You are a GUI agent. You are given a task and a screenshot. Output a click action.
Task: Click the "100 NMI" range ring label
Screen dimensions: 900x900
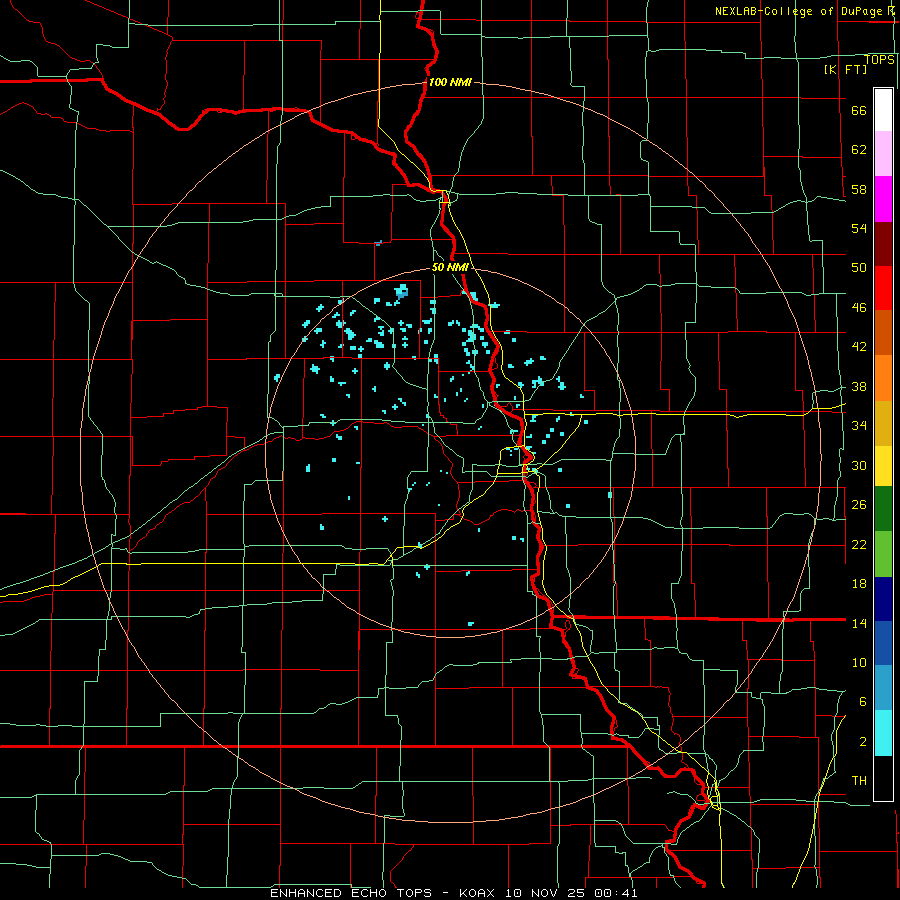pos(450,82)
